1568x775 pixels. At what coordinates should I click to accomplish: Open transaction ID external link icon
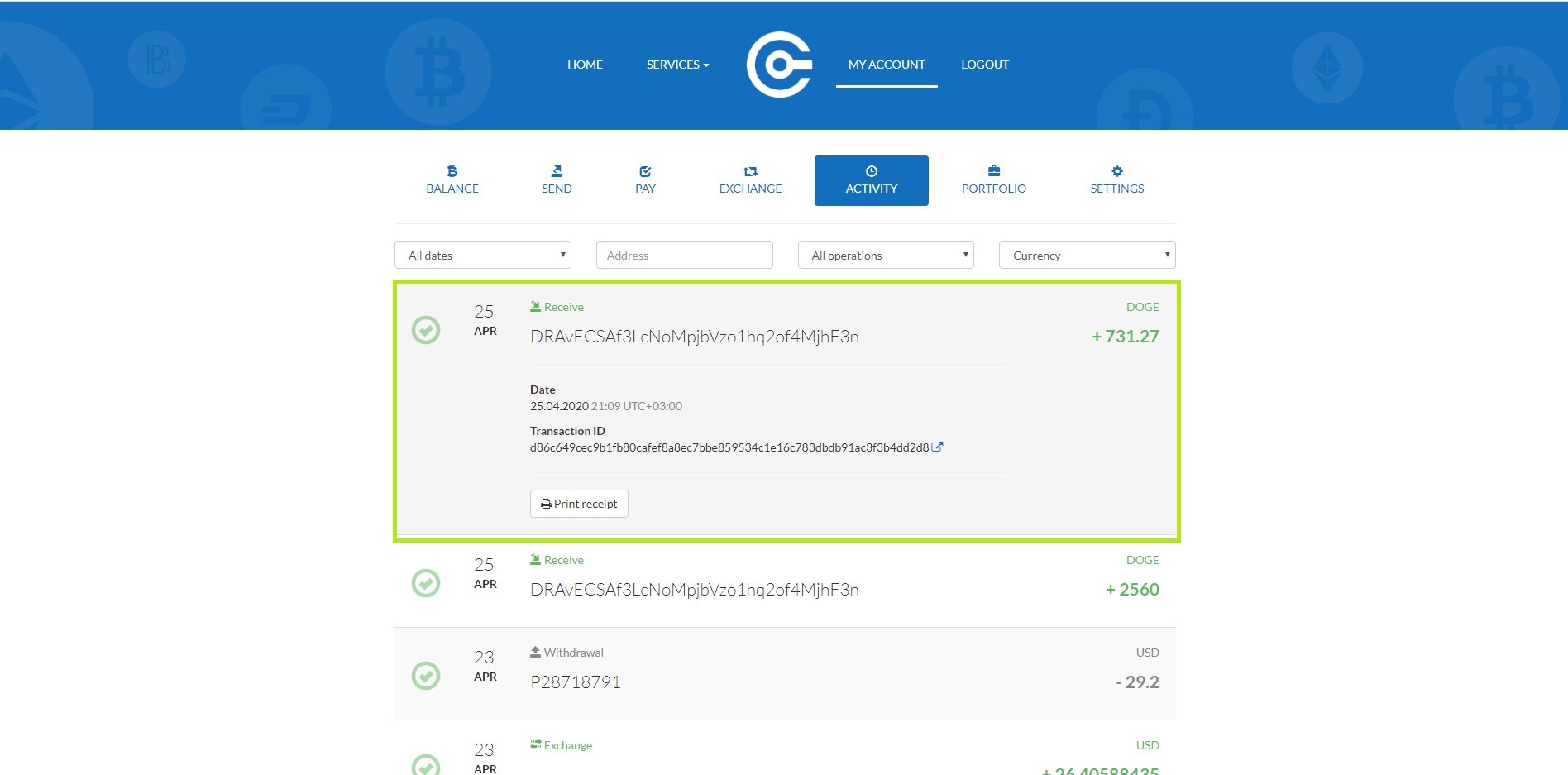pyautogui.click(x=937, y=447)
